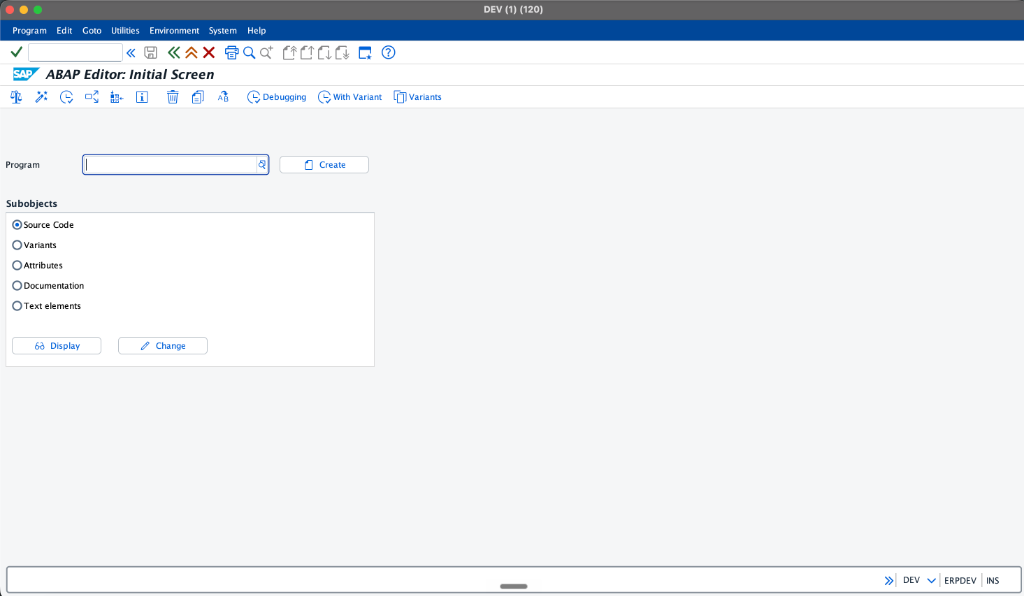Open the Edit menu
Viewport: 1024px width, 596px height.
64,31
